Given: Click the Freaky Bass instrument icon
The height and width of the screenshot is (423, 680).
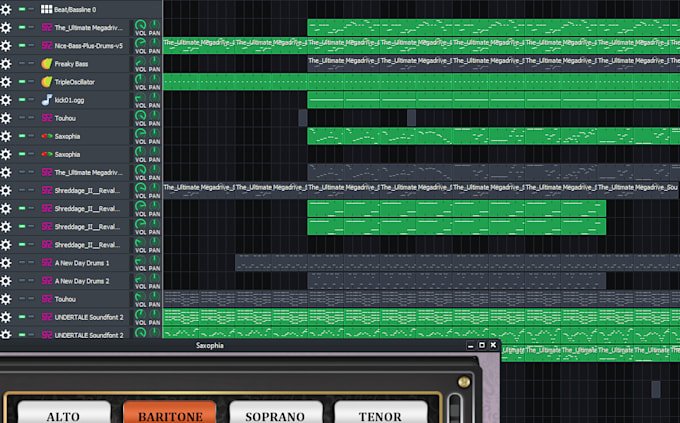Looking at the screenshot, I should (47, 64).
